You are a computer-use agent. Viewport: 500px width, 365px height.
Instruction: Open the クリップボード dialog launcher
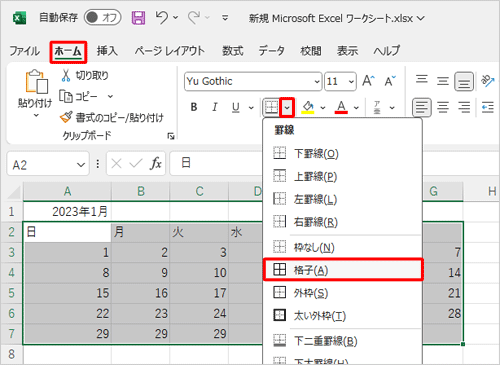point(171,136)
